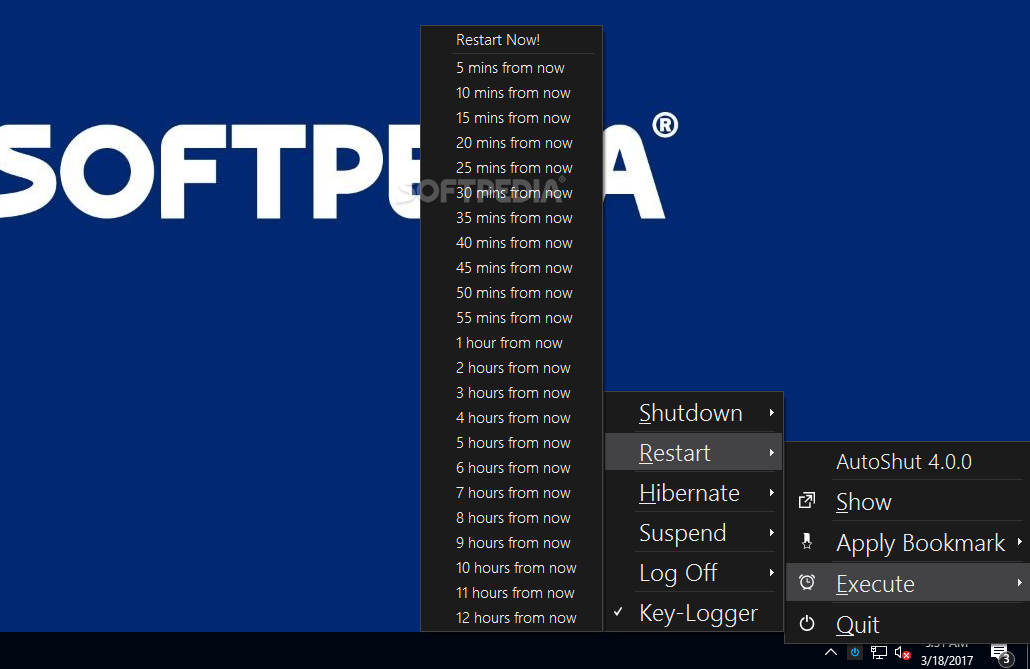Image resolution: width=1030 pixels, height=669 pixels.
Task: Open the taskbar clock showing 3/18/2017
Action: point(947,655)
